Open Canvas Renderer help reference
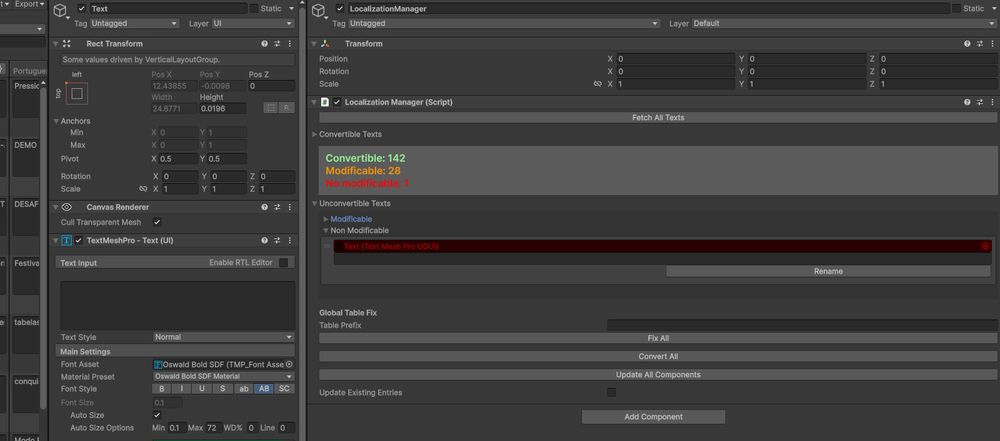Screen dimensions: 1000x441 coord(265,207)
